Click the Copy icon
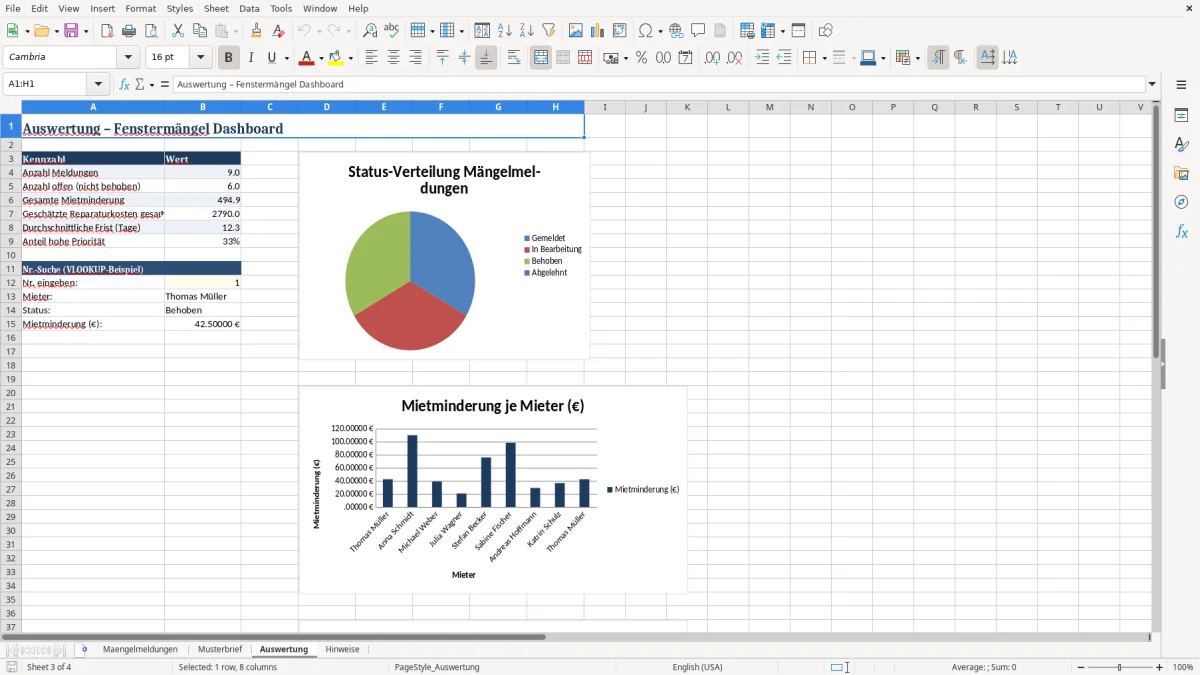Viewport: 1200px width, 675px height. 200,31
